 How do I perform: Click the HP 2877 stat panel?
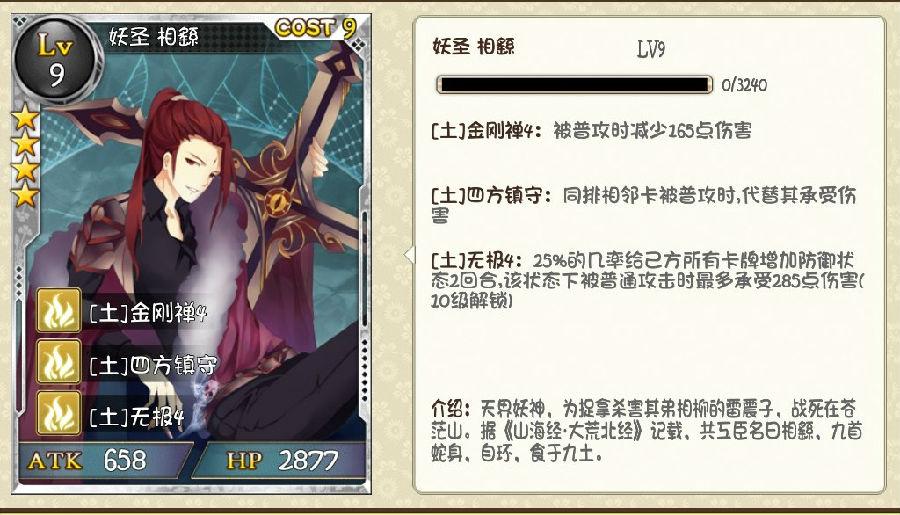(x=280, y=460)
